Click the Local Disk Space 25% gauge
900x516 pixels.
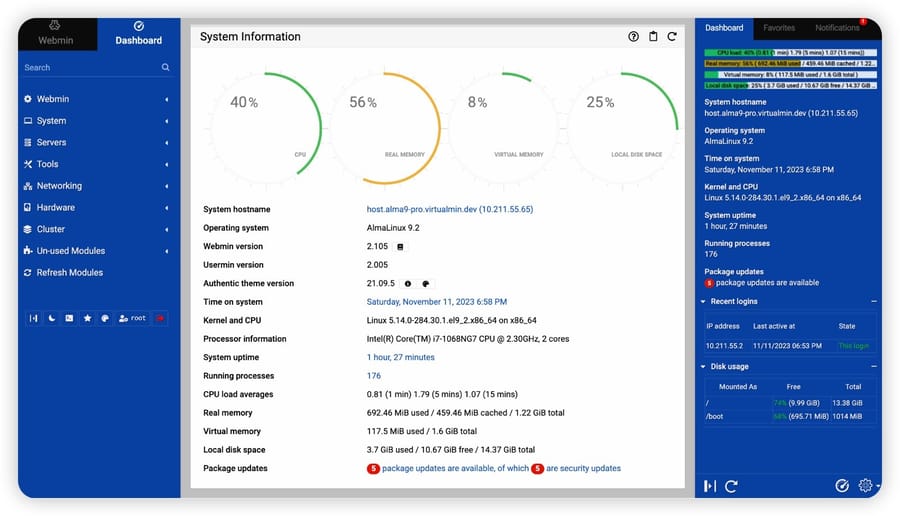coord(623,128)
